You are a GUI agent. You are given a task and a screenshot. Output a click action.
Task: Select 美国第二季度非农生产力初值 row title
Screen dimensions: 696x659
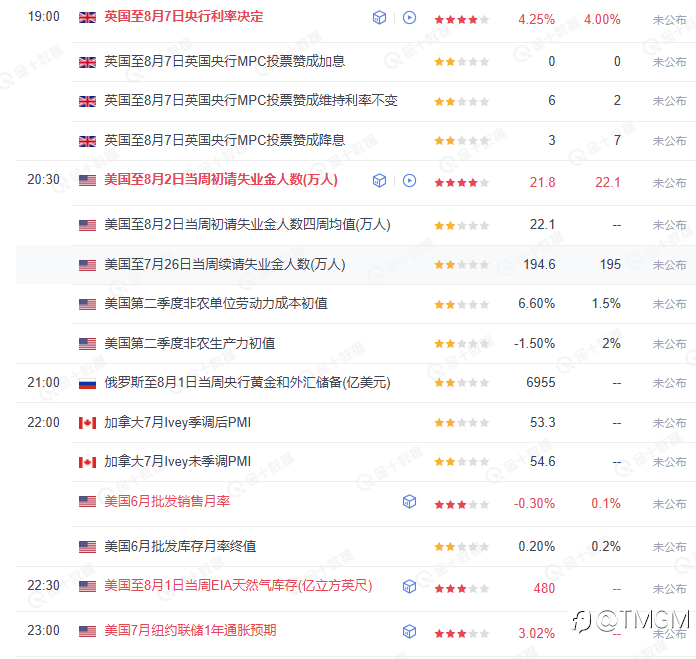click(190, 343)
